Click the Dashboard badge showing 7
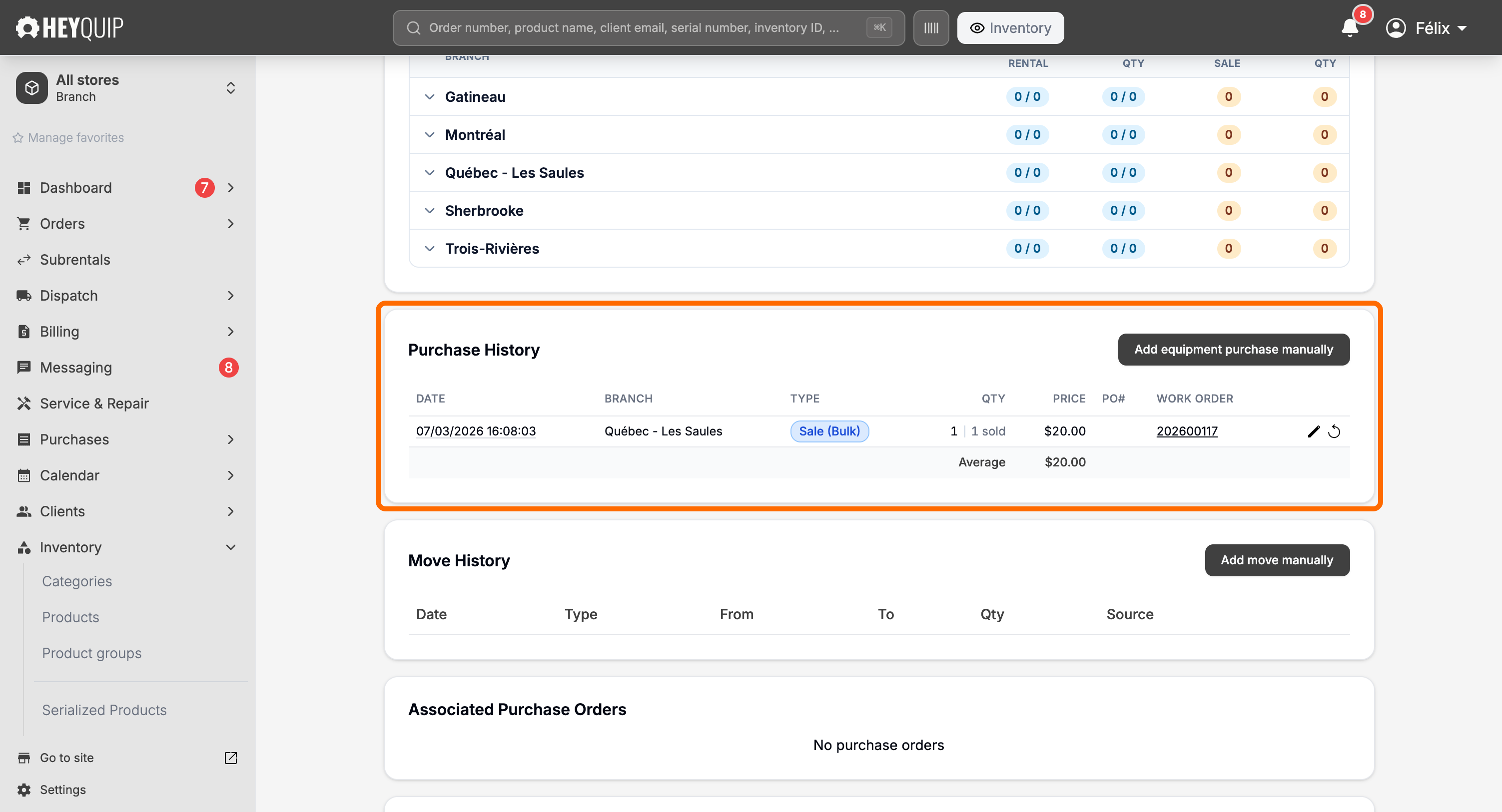Image resolution: width=1502 pixels, height=812 pixels. (204, 188)
